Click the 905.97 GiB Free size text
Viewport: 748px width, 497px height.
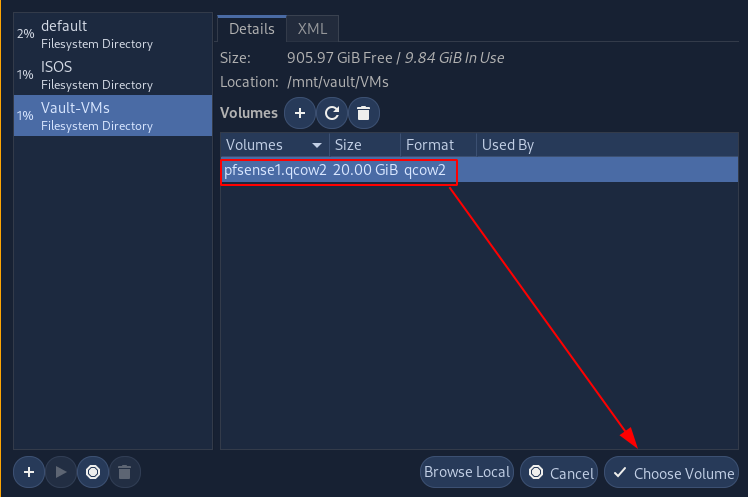click(339, 58)
